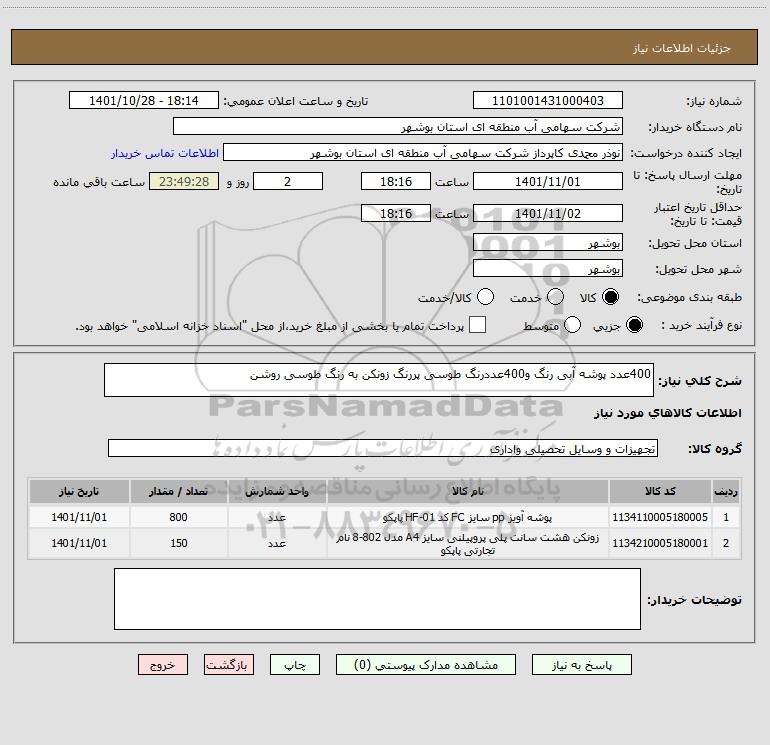The height and width of the screenshot is (745, 770).
Task: Click the جزئیات اطلاعات نیاز page title
Action: 682,48
